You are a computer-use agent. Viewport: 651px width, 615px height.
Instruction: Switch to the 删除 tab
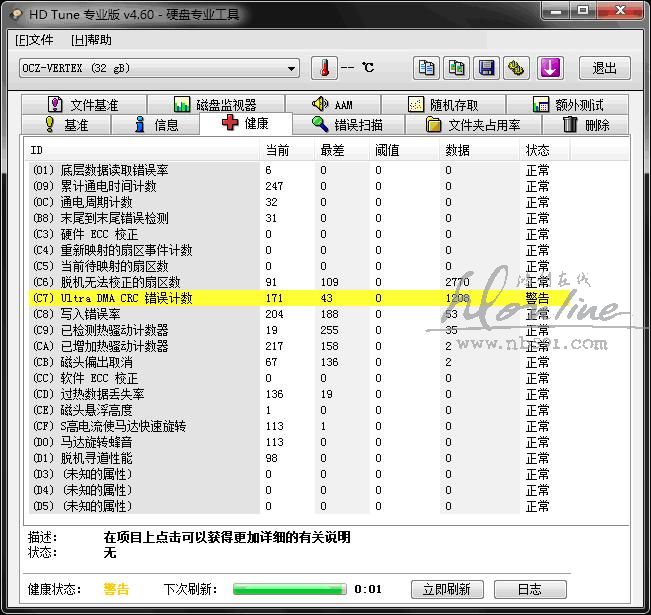click(x=585, y=125)
